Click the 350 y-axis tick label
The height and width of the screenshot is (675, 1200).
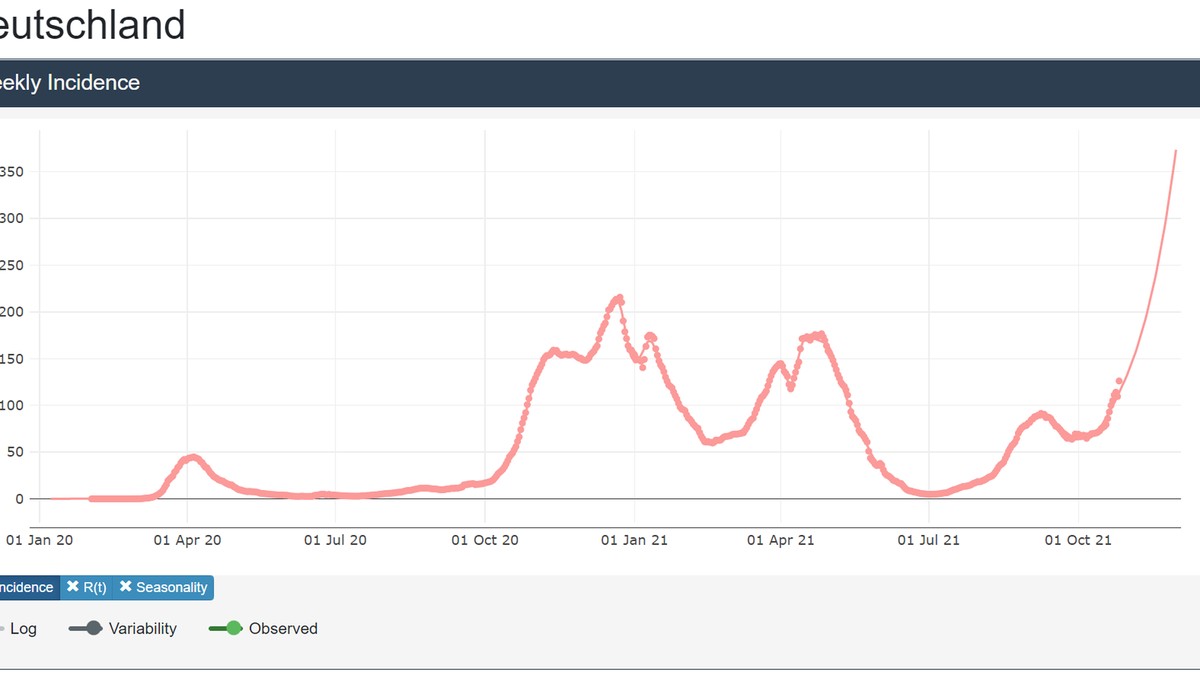[12, 172]
